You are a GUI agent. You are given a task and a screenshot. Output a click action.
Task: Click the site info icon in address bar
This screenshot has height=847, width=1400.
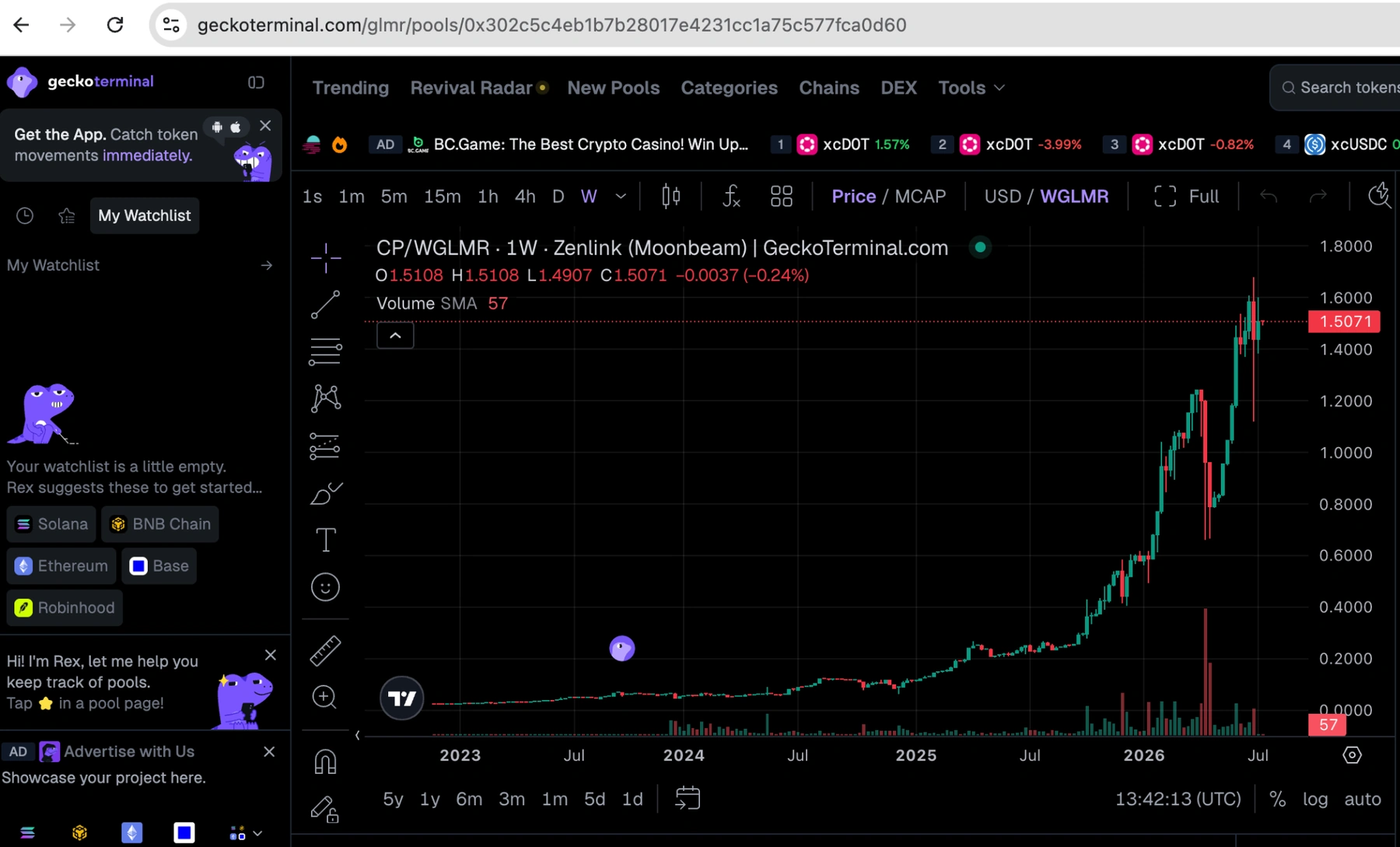(x=171, y=25)
